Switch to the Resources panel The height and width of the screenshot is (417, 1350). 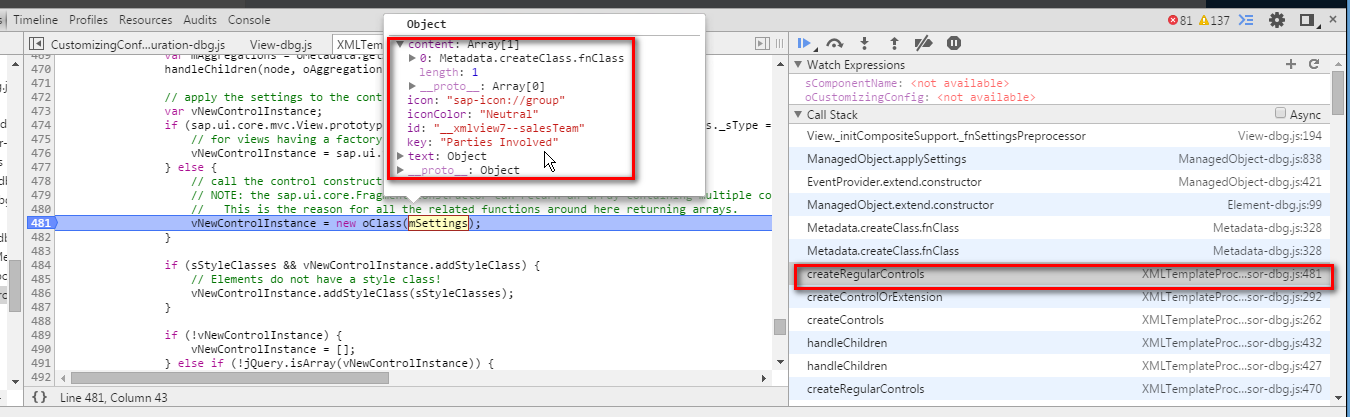coord(146,19)
